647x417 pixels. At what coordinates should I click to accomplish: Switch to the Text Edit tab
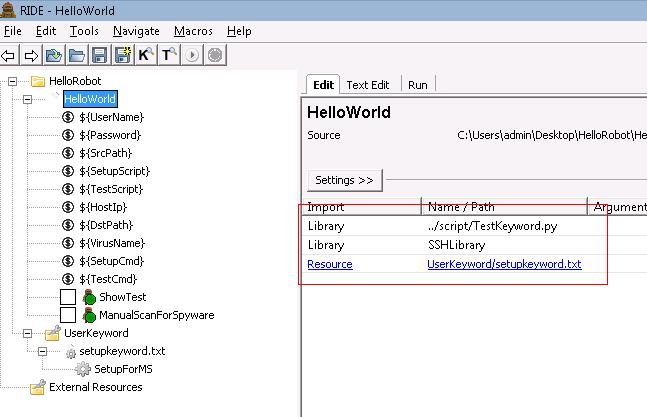click(368, 85)
